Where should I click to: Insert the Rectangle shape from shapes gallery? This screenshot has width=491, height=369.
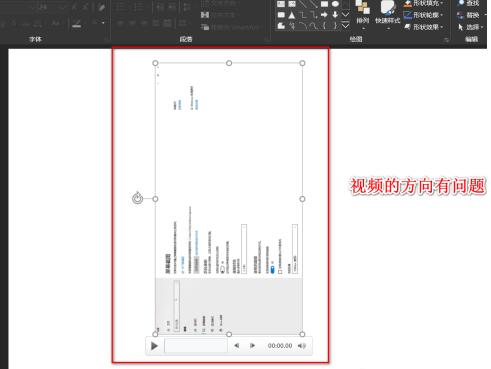[x=324, y=4]
